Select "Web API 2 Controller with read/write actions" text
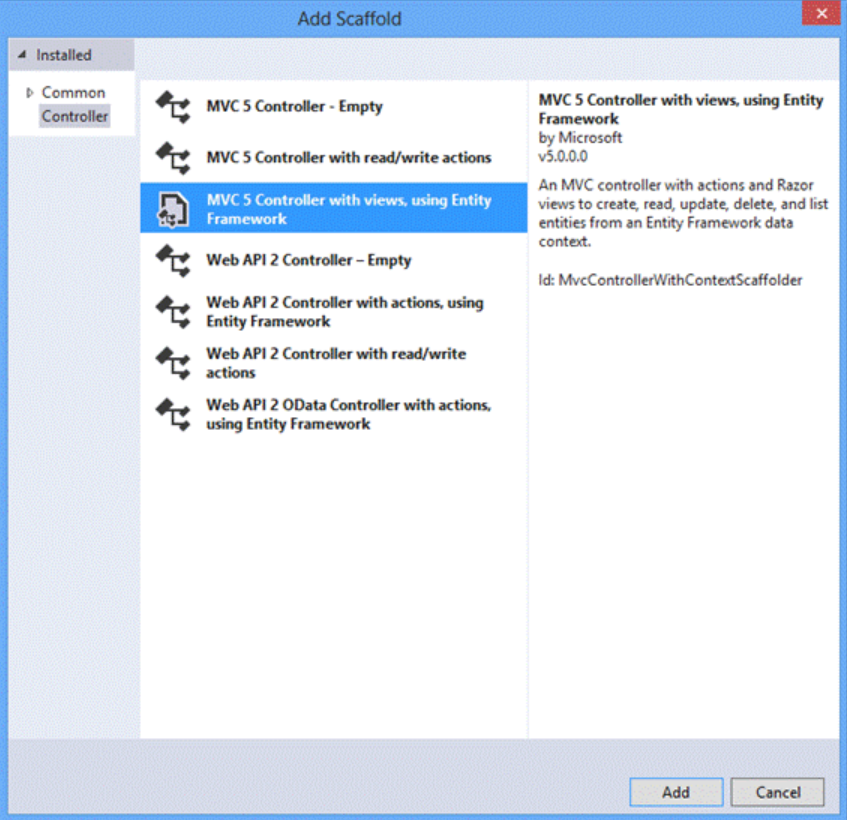The height and width of the screenshot is (820, 847). [335, 363]
